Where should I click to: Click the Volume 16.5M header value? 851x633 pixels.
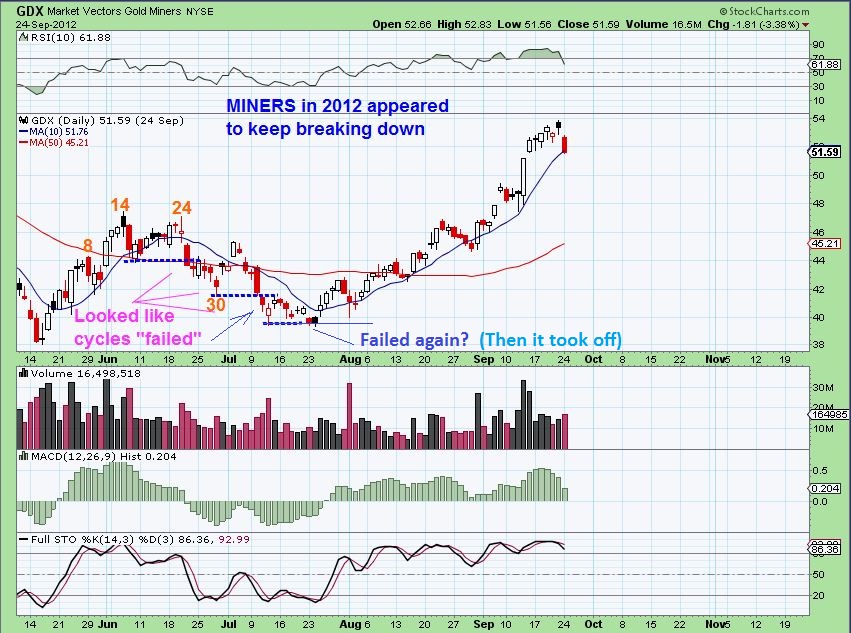coord(663,24)
